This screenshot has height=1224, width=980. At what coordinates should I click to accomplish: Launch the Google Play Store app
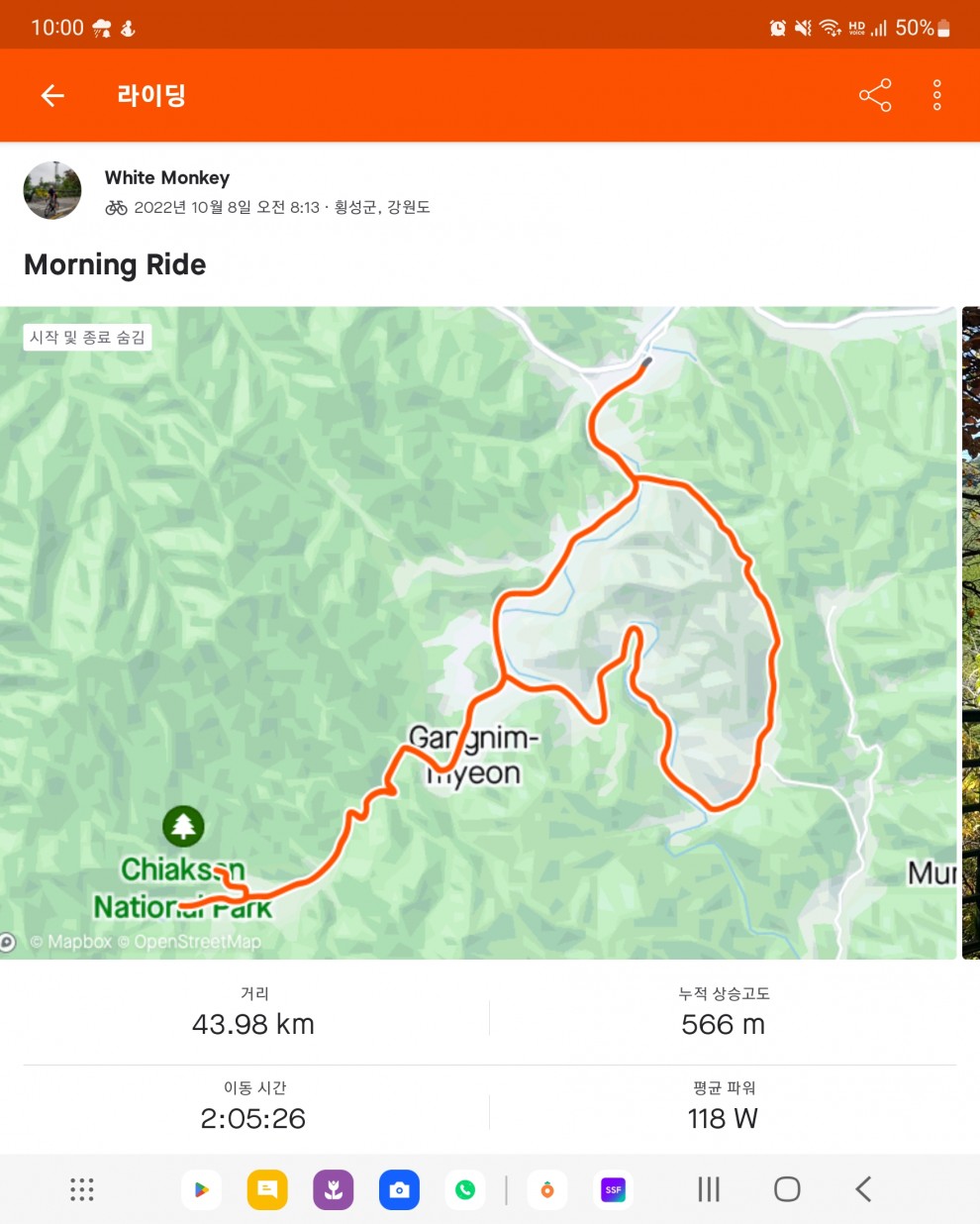(201, 1189)
